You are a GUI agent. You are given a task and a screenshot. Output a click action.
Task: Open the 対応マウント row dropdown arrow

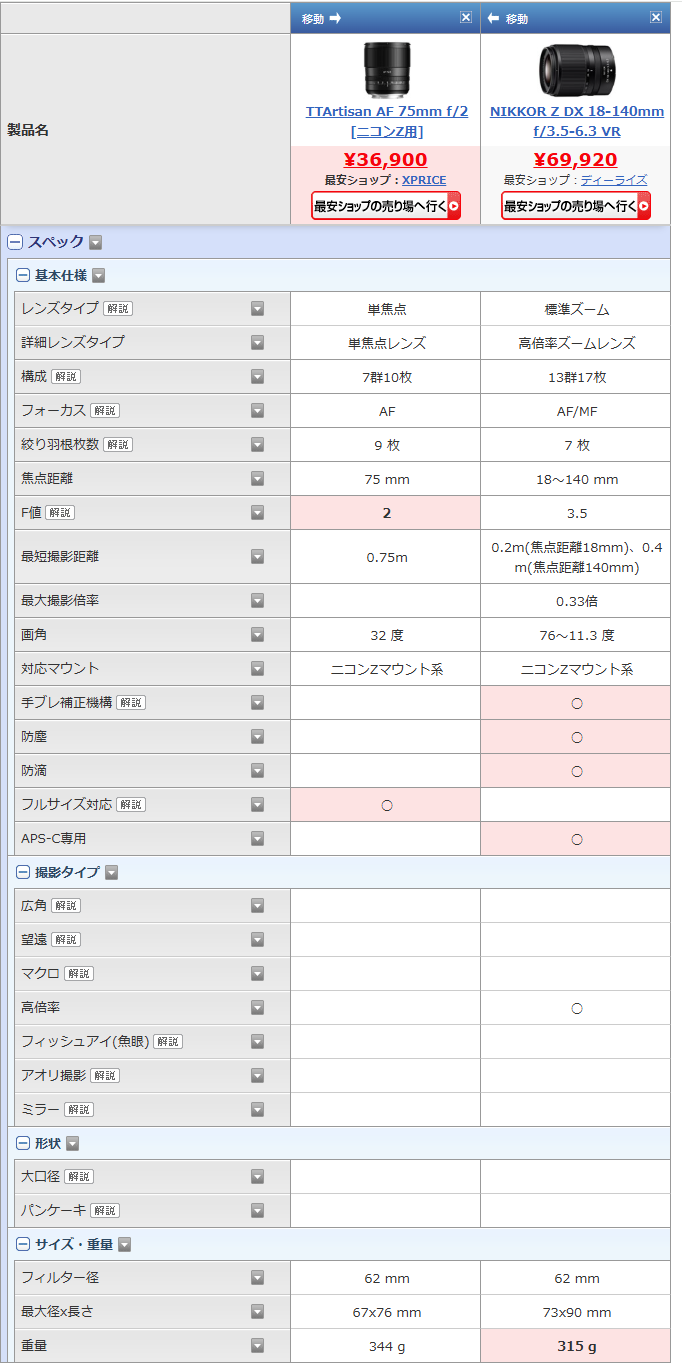coord(257,669)
